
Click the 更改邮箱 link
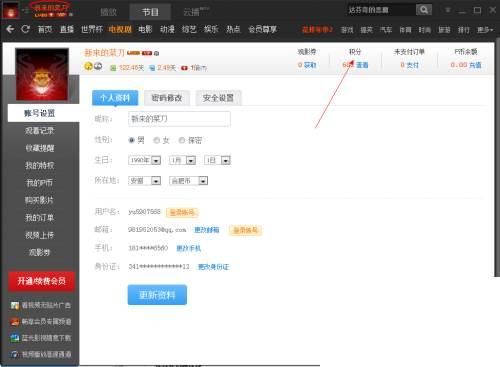(x=207, y=230)
